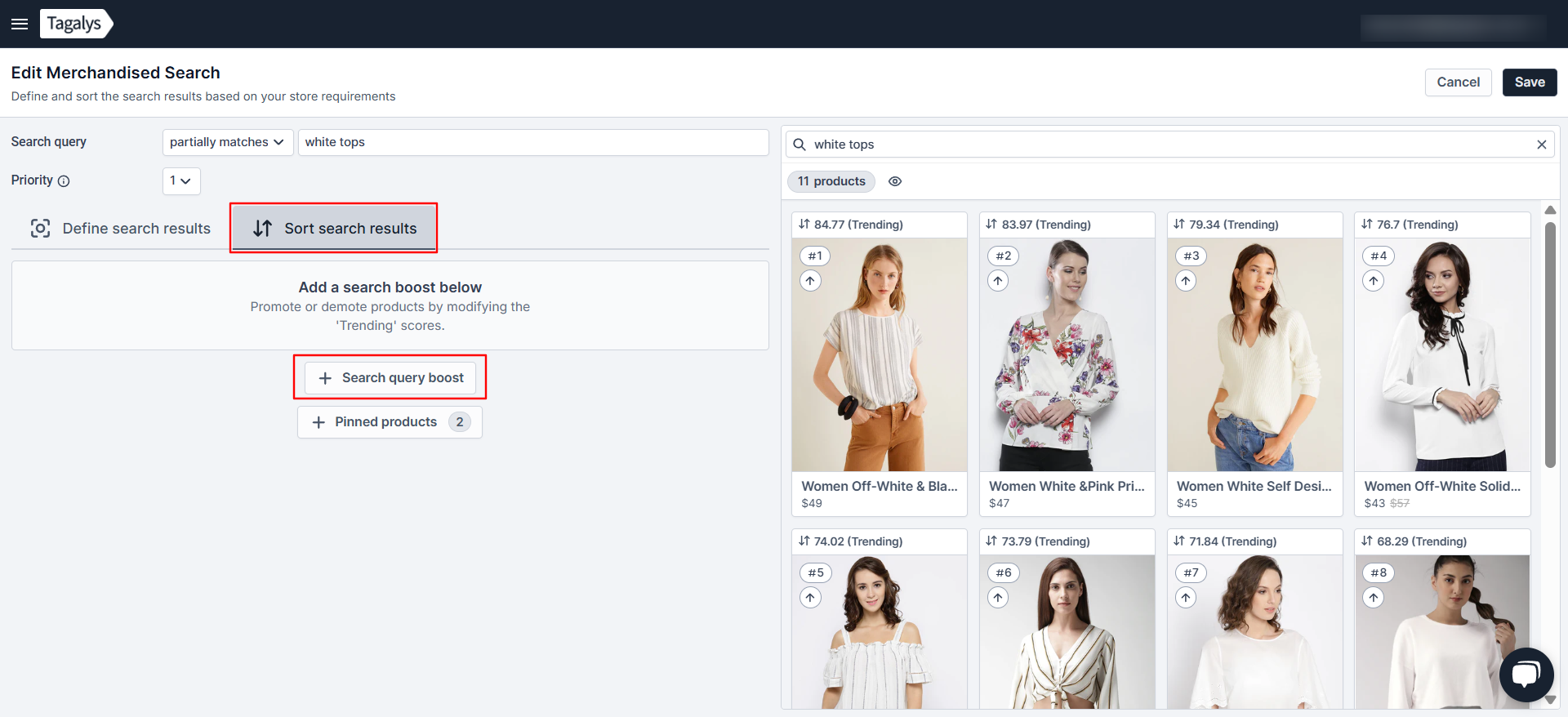Open the partially matches dropdown
Viewport: 1568px width, 717px height.
(x=228, y=142)
